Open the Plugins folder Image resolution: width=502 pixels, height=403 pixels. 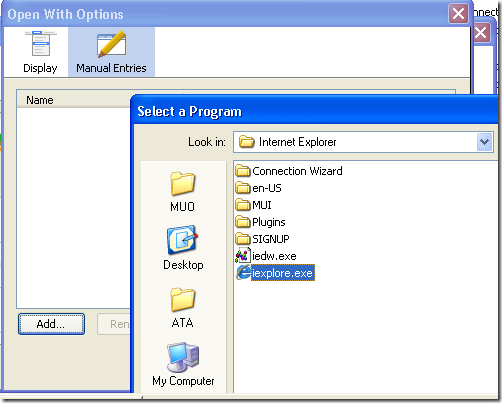[260, 222]
